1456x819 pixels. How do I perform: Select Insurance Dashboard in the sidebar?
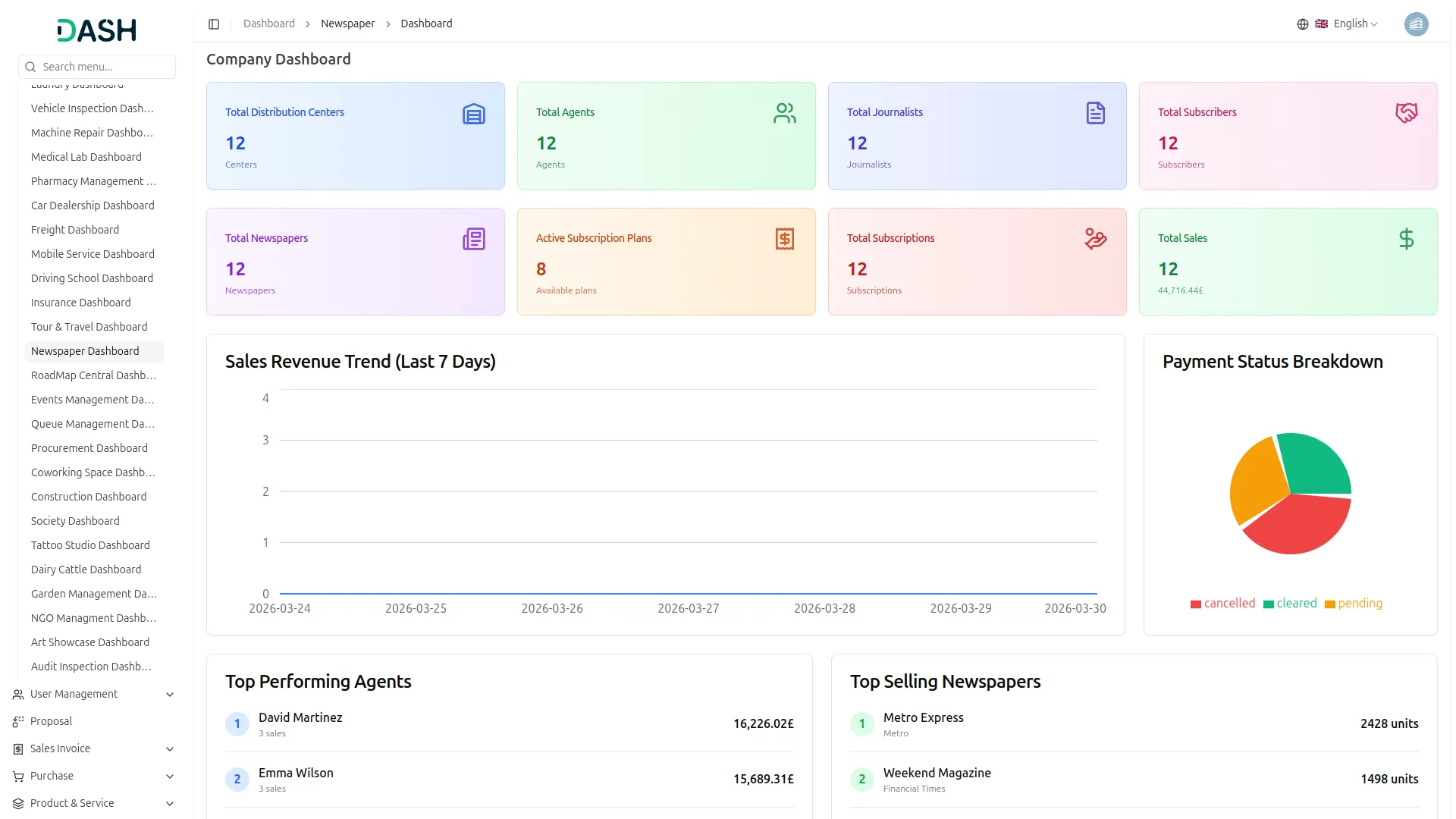(81, 303)
